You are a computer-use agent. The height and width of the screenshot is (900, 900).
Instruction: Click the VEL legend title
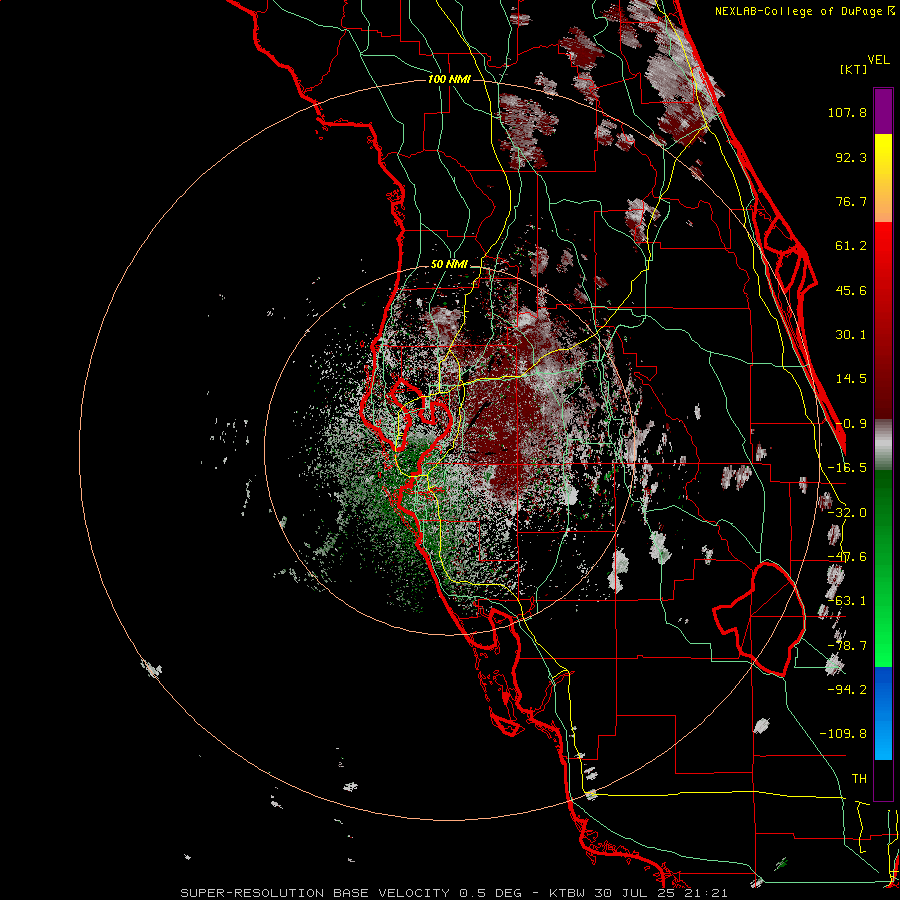[878, 60]
